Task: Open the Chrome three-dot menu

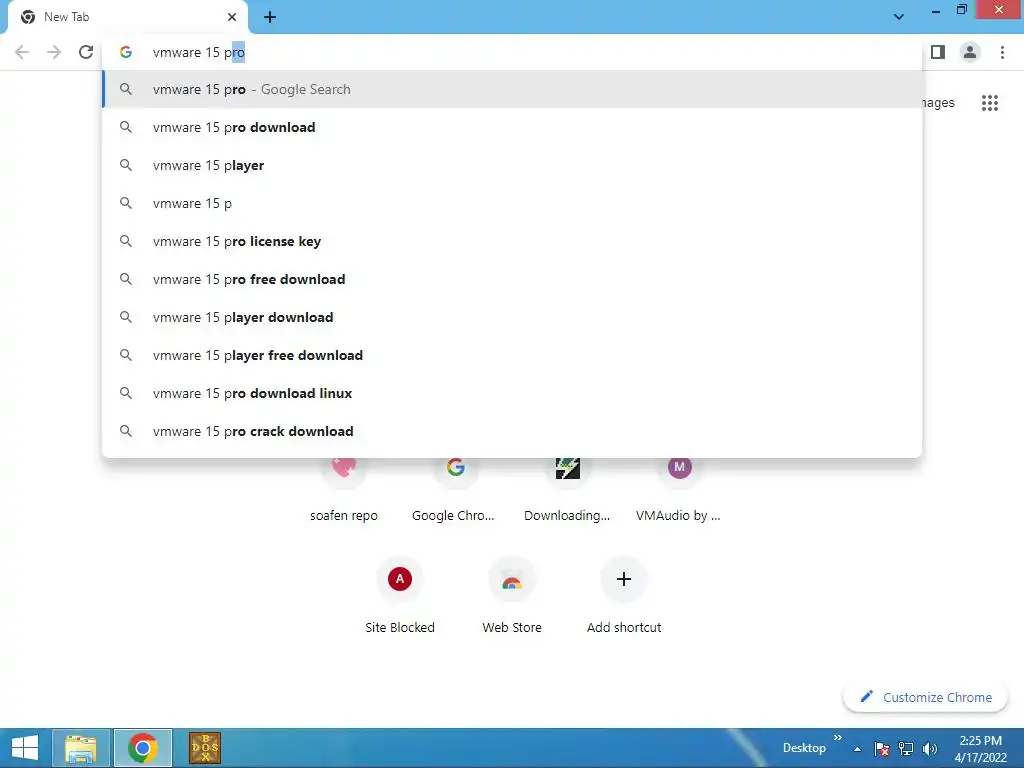Action: click(x=1002, y=52)
